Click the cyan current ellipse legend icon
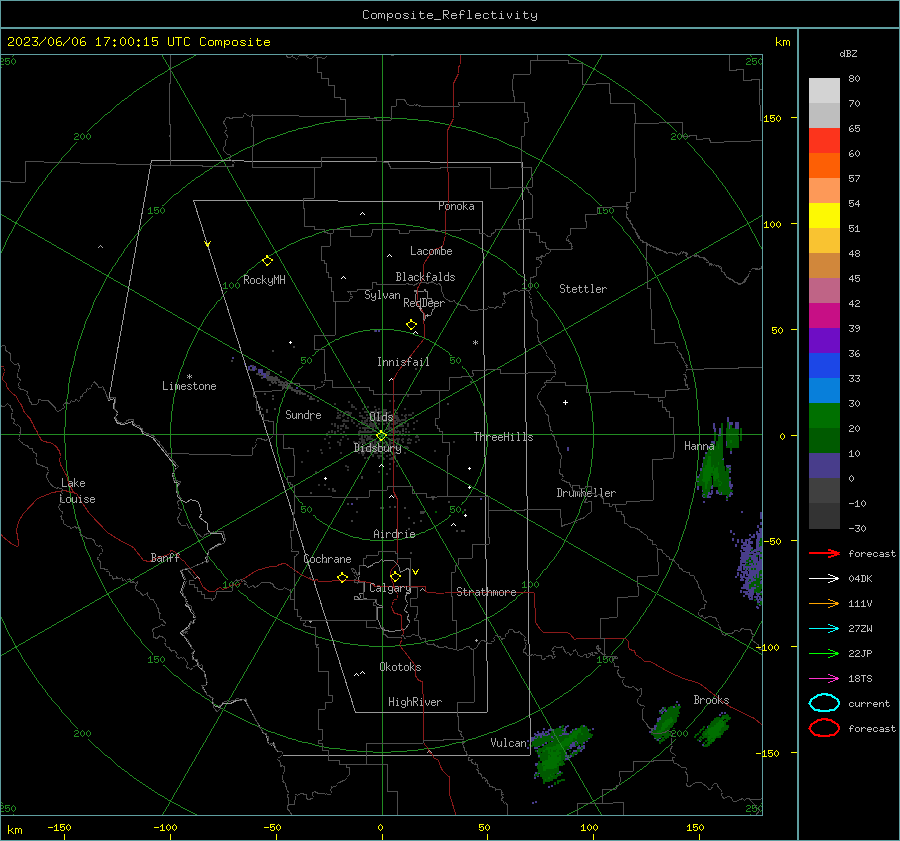This screenshot has height=841, width=900. pos(824,703)
